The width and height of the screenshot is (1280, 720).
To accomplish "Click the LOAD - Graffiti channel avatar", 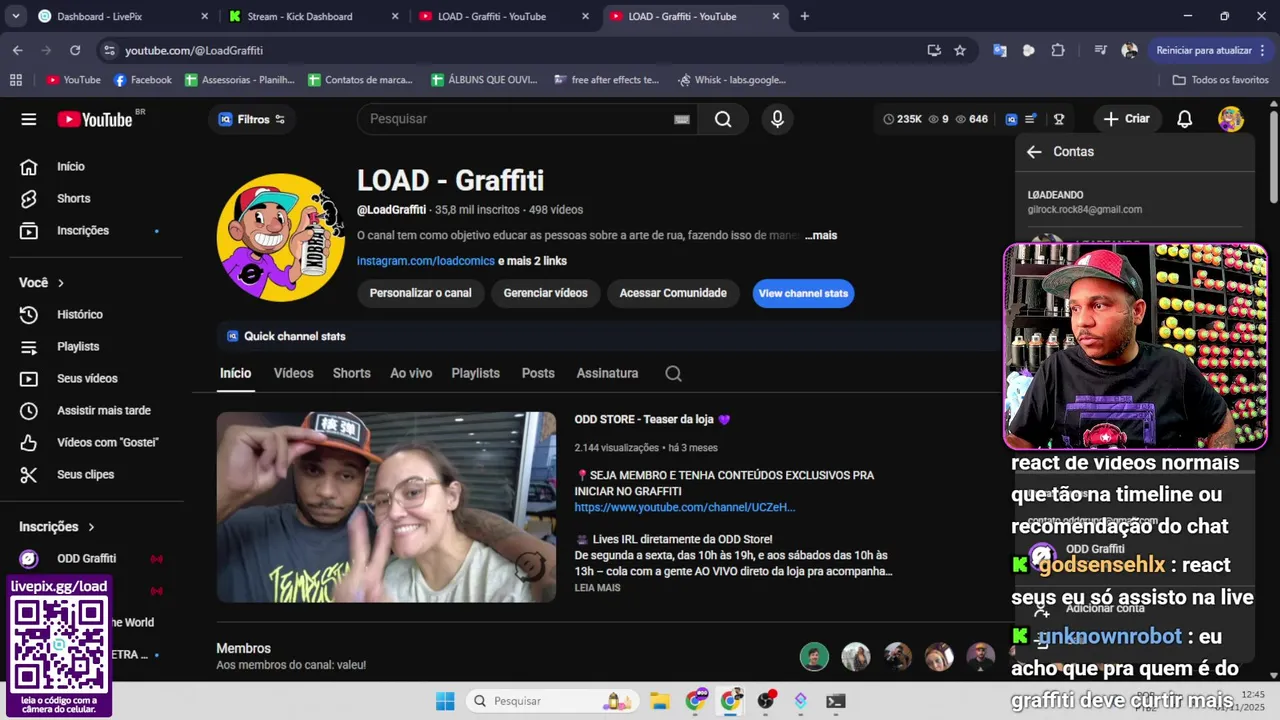I will click(x=281, y=237).
